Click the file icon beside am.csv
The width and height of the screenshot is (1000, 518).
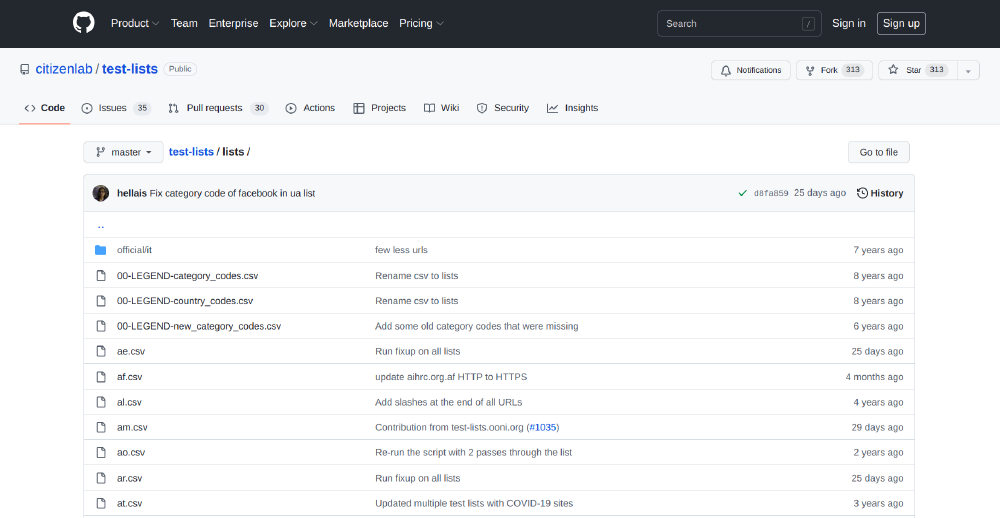click(x=101, y=427)
